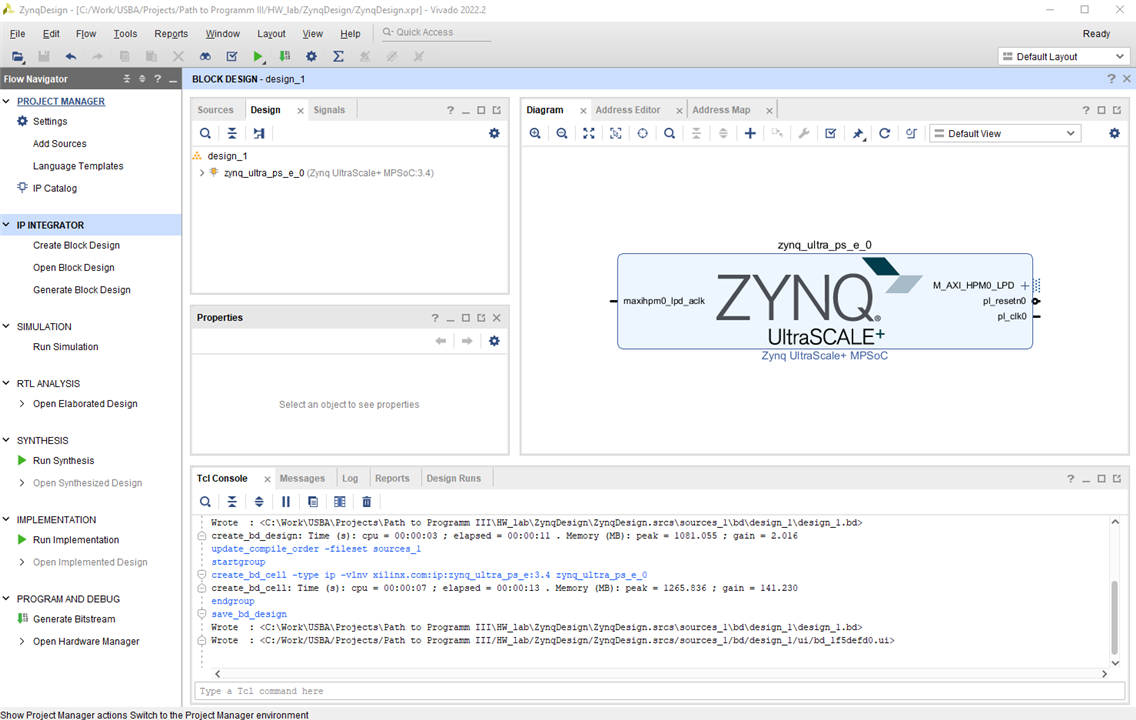The height and width of the screenshot is (720, 1136).
Task: Click Generate Block Design in Flow Navigator
Action: tap(81, 290)
